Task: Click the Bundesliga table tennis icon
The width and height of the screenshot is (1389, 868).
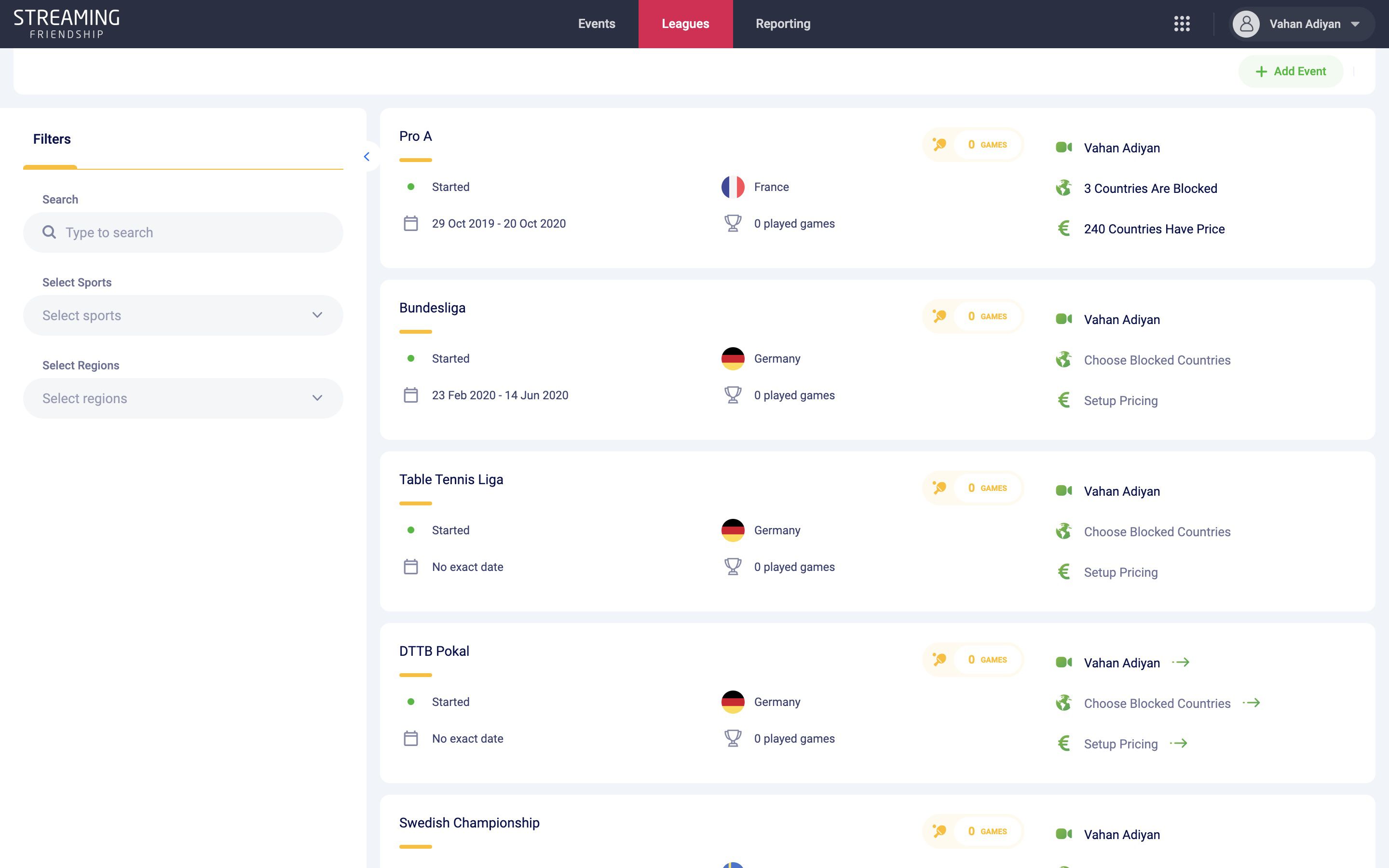Action: click(x=940, y=316)
